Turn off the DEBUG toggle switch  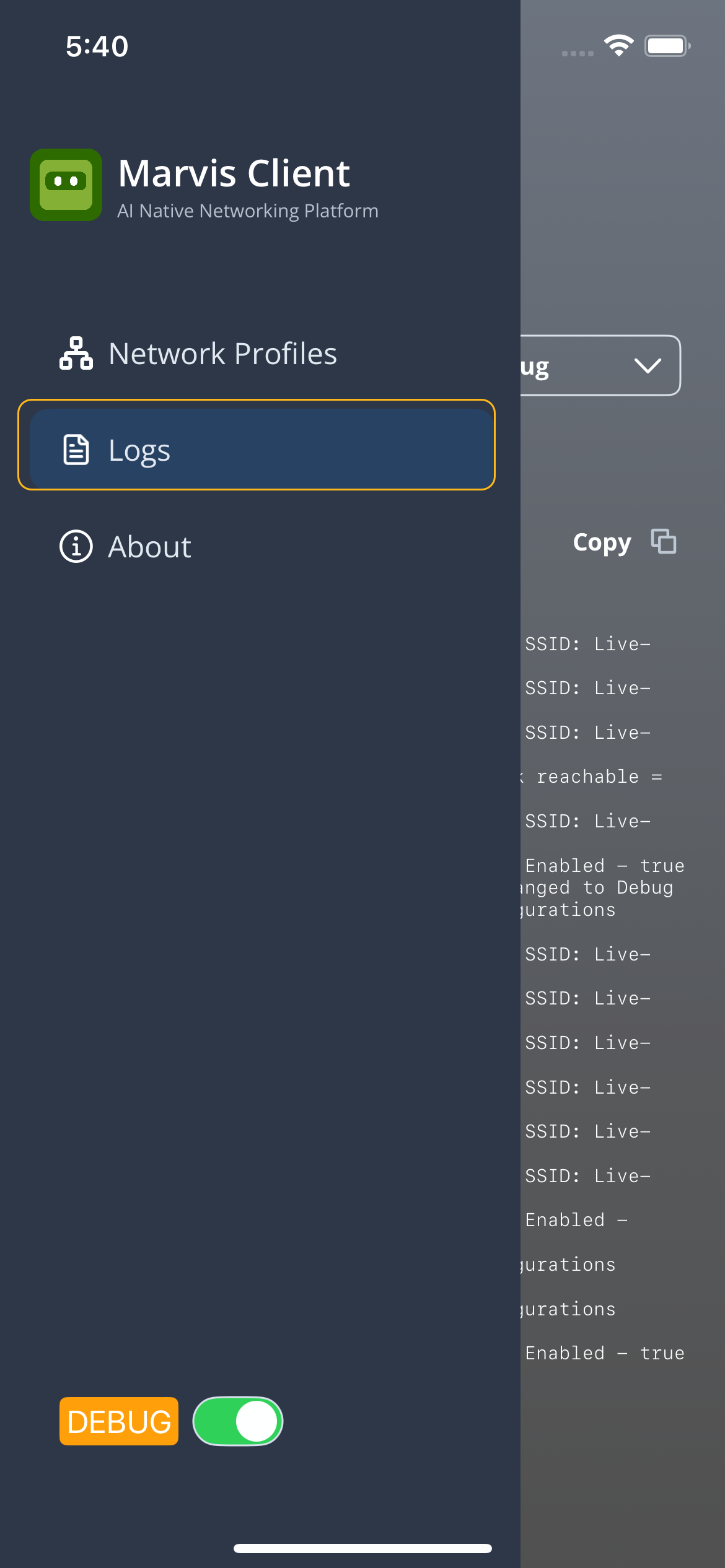tap(238, 1421)
